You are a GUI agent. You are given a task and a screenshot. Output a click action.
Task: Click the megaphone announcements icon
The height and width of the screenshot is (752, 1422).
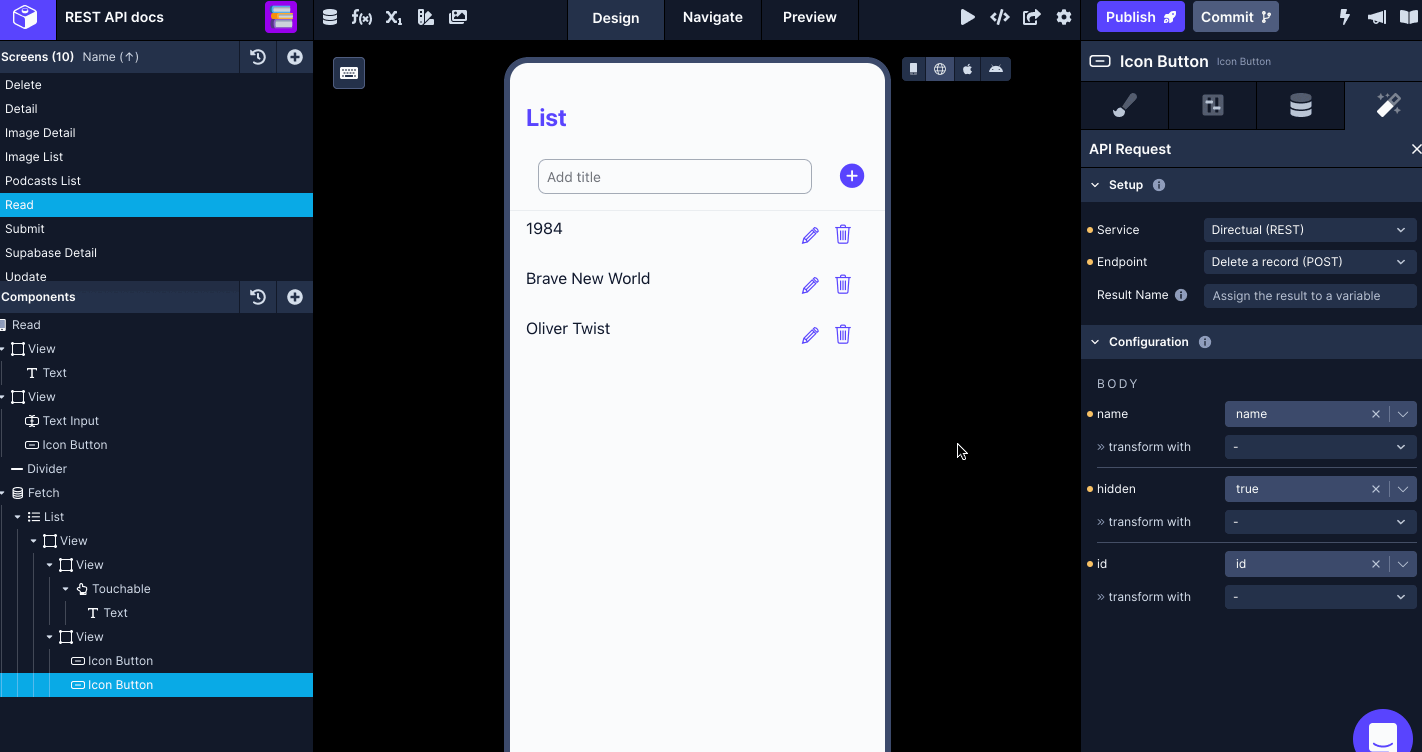1377,17
